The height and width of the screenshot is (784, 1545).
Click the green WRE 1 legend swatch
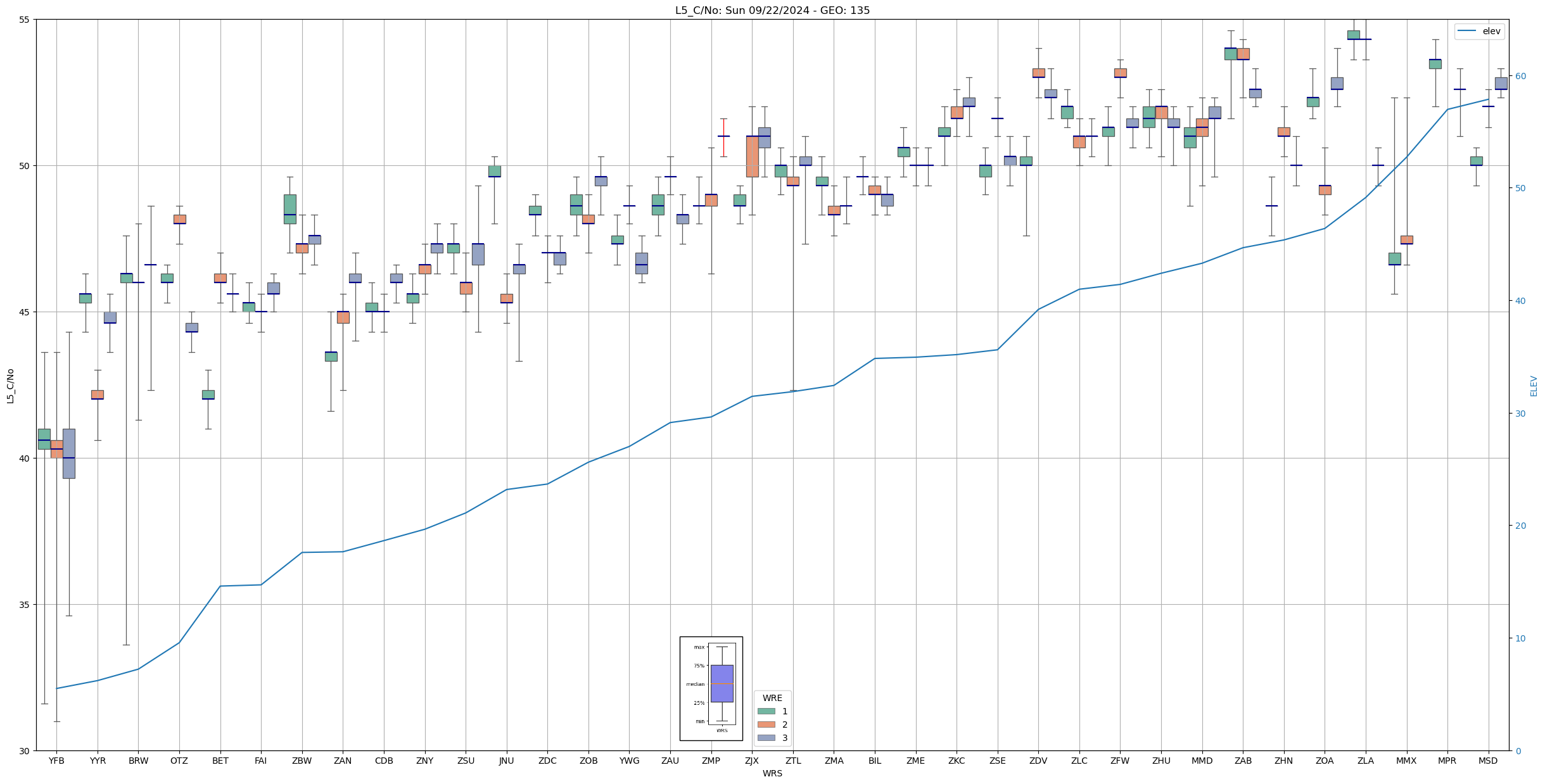[766, 711]
